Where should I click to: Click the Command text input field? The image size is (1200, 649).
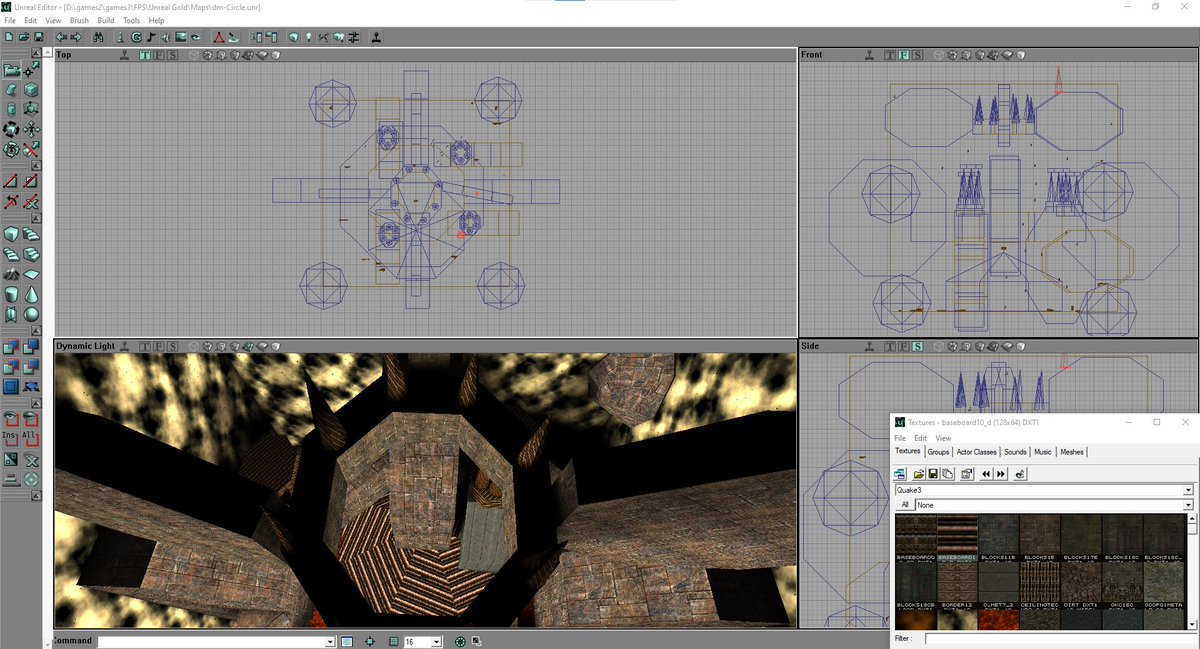211,641
